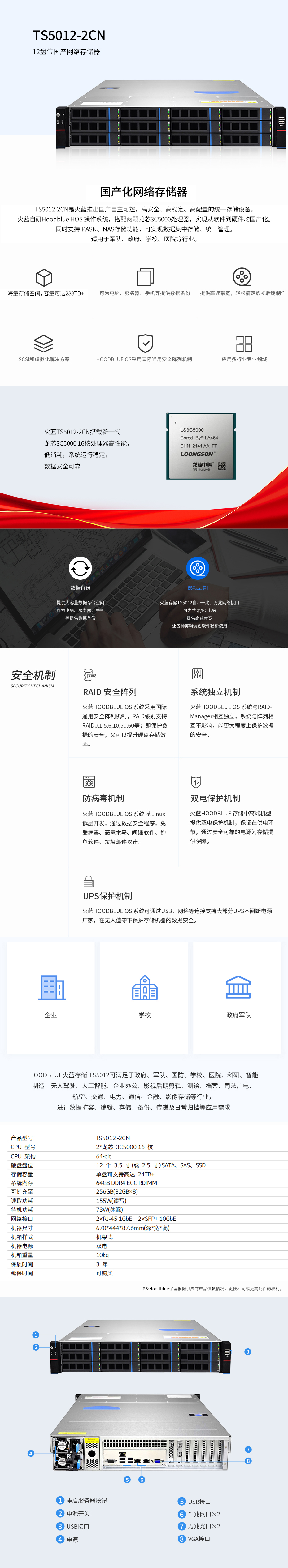
Task: Click the spec value 3 年
Action: pos(102,1264)
